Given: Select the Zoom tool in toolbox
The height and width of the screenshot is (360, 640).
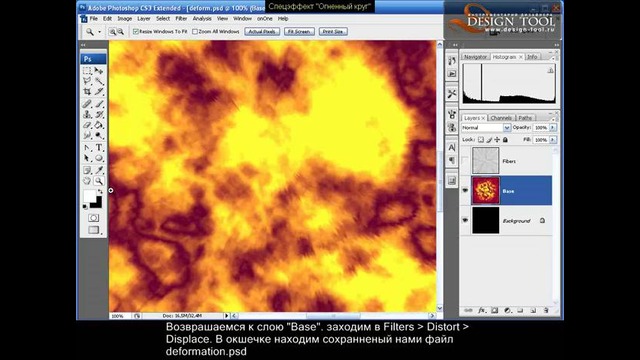Looking at the screenshot, I should 99,181.
